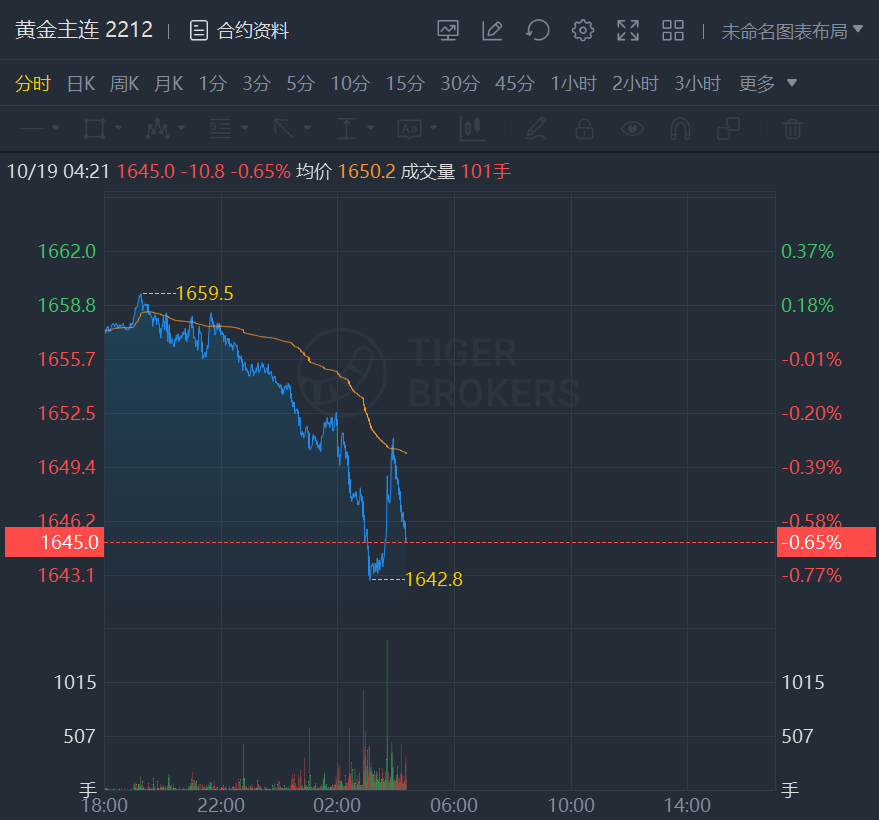Switch to the 日K timeframe tab
879x820 pixels.
80,84
